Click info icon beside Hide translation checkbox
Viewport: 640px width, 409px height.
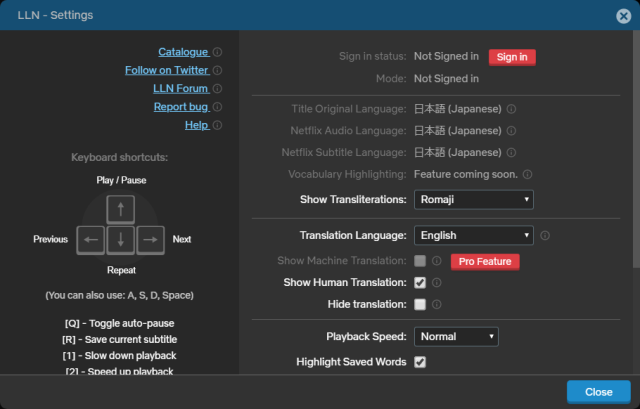pyautogui.click(x=437, y=304)
